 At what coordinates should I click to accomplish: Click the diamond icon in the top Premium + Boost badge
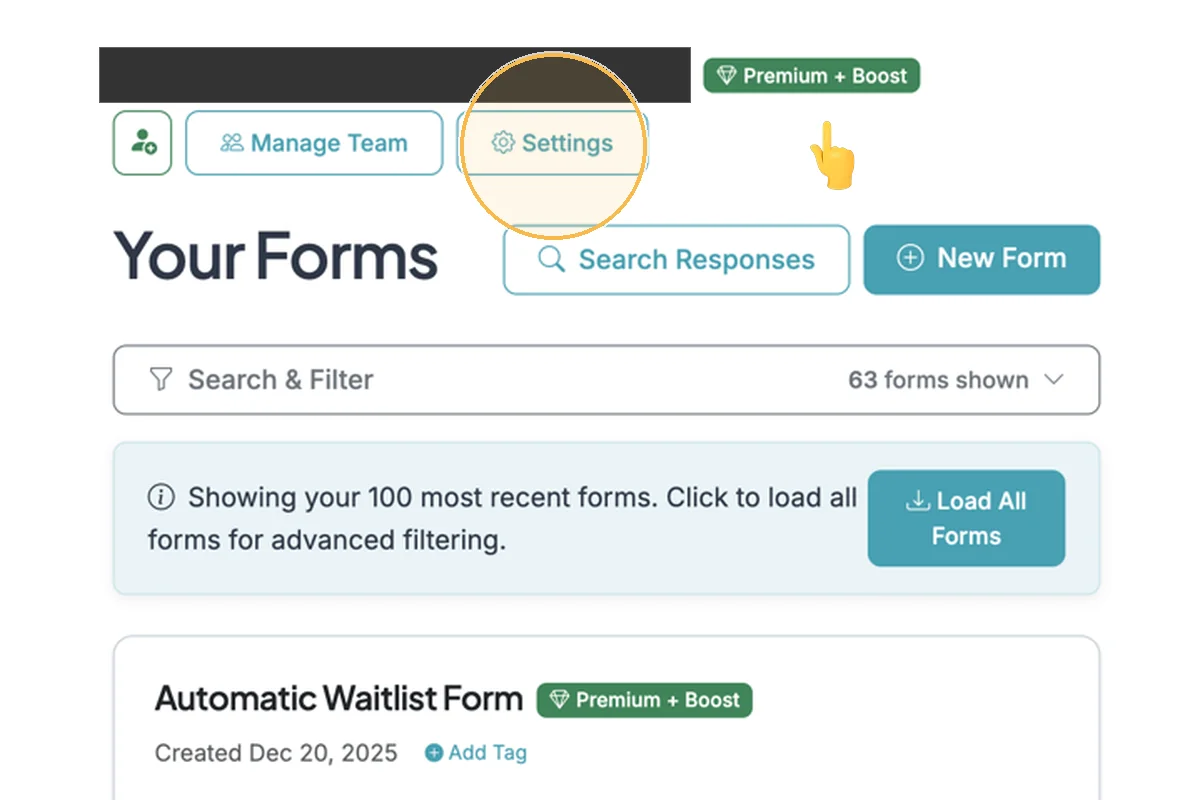(x=726, y=76)
